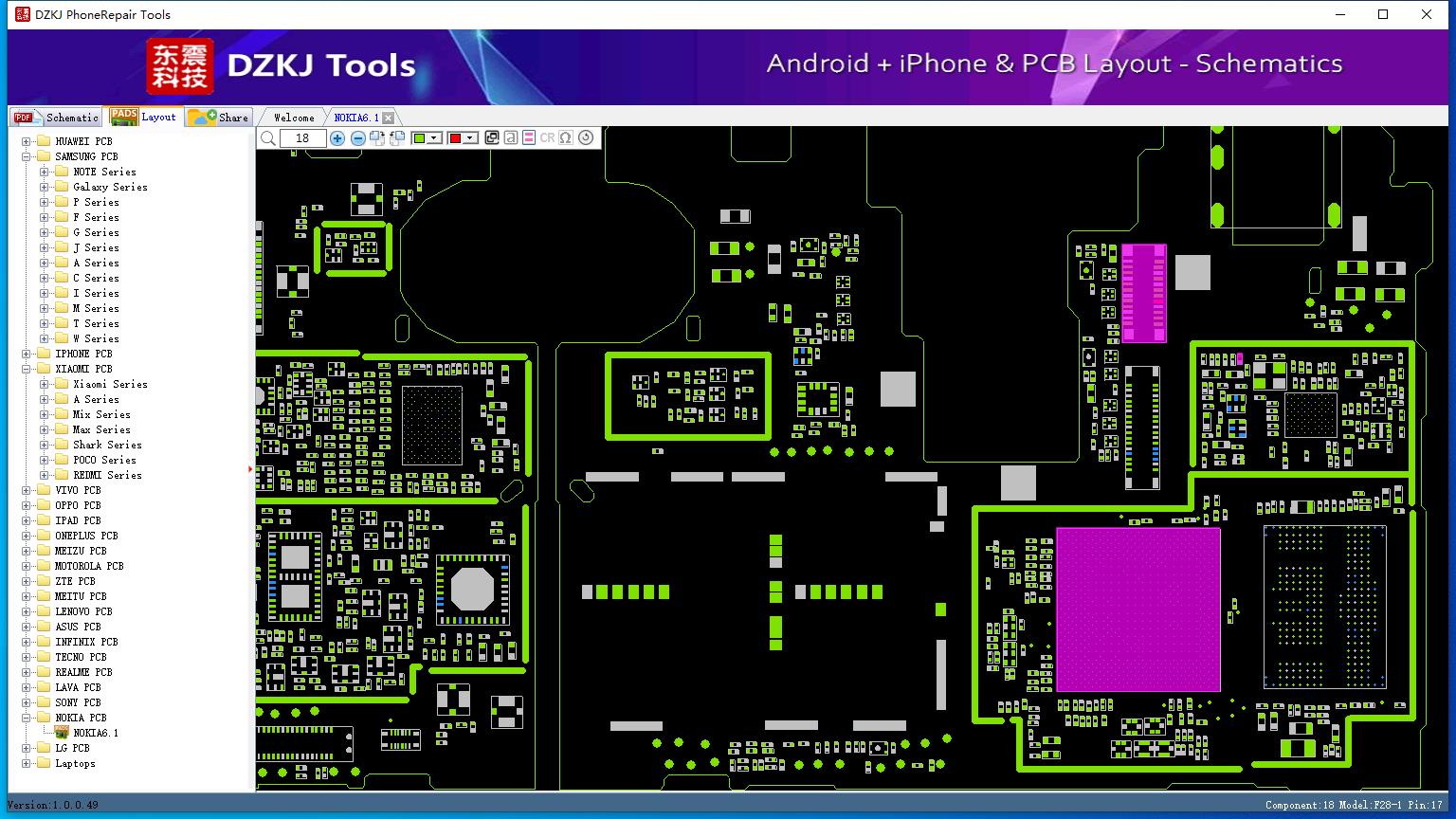Click the folder icon beside Laptops
The image size is (1456, 819).
tap(43, 763)
